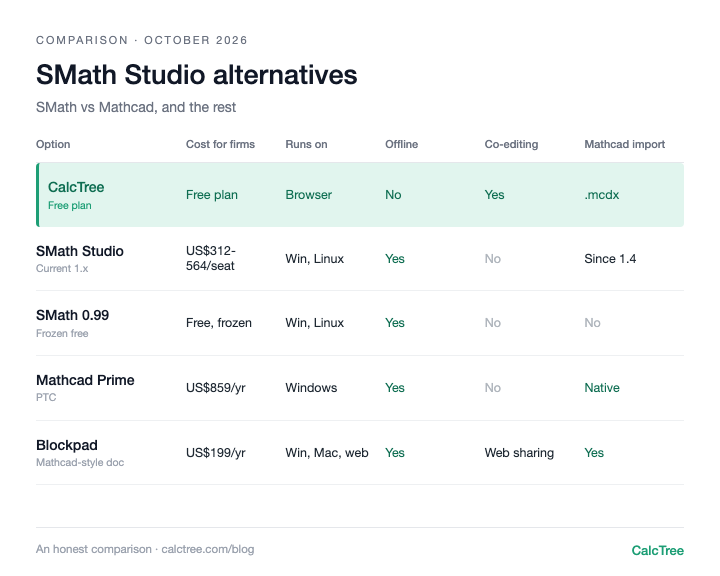The width and height of the screenshot is (720, 576).
Task: Click the 'Windows' platform cell
Action: coord(311,388)
